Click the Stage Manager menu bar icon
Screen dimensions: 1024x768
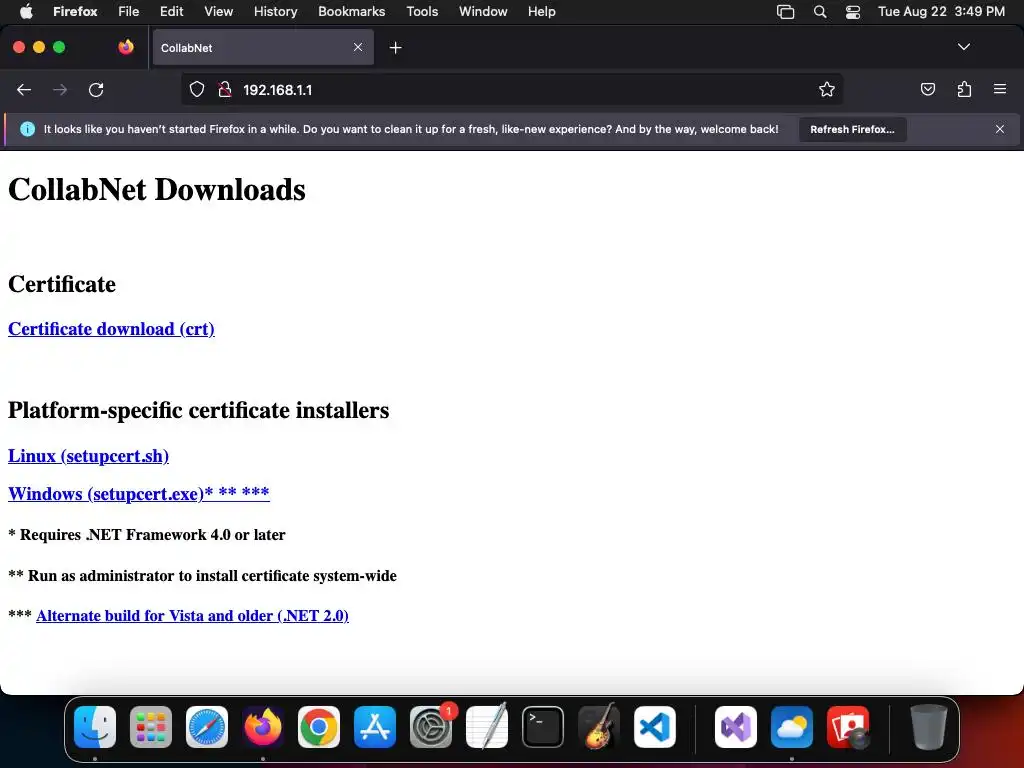point(785,12)
